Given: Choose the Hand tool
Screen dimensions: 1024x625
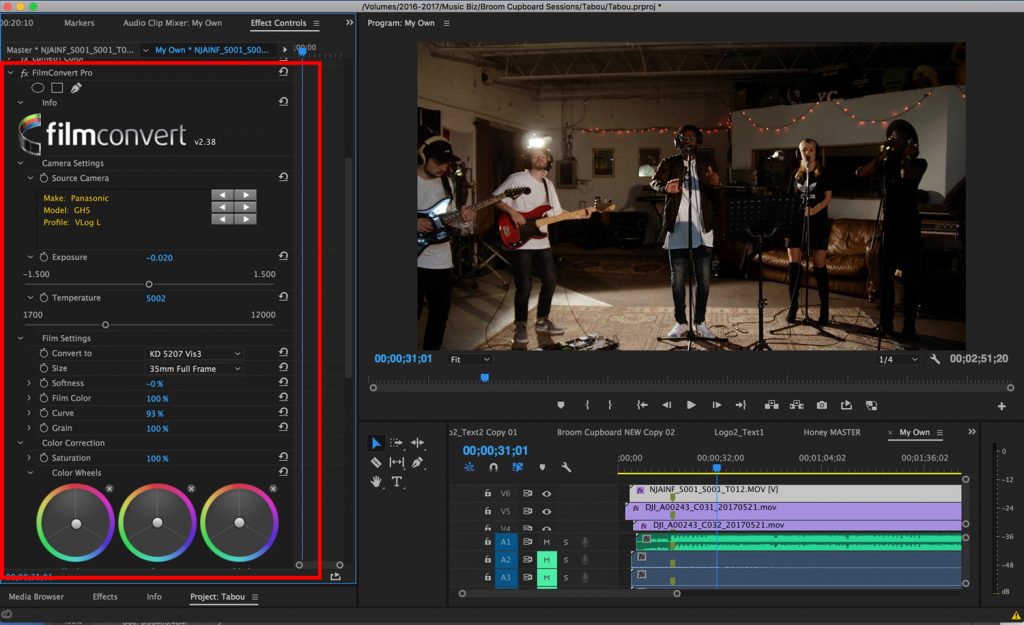Looking at the screenshot, I should coord(376,482).
